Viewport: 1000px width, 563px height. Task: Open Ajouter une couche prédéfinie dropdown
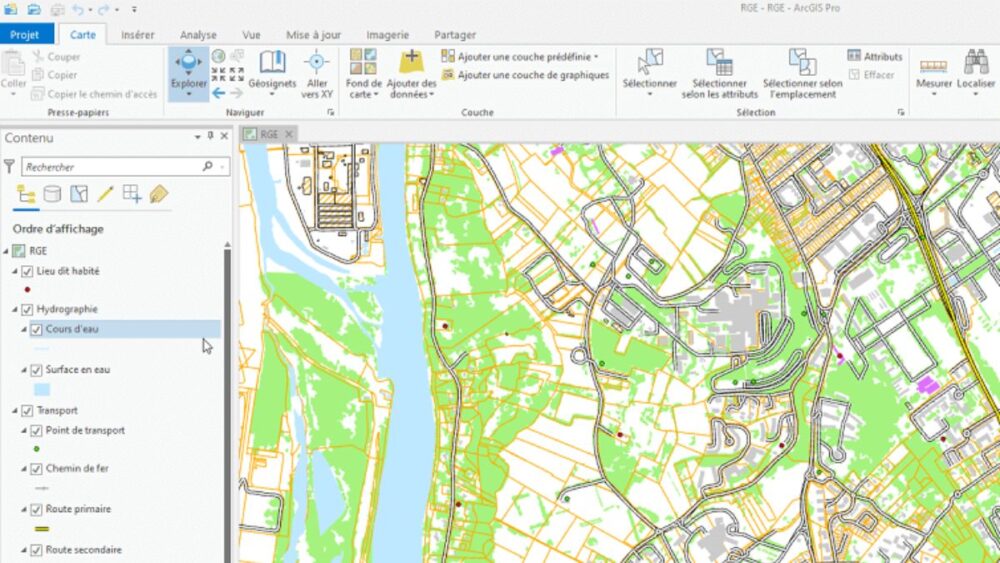click(x=520, y=57)
